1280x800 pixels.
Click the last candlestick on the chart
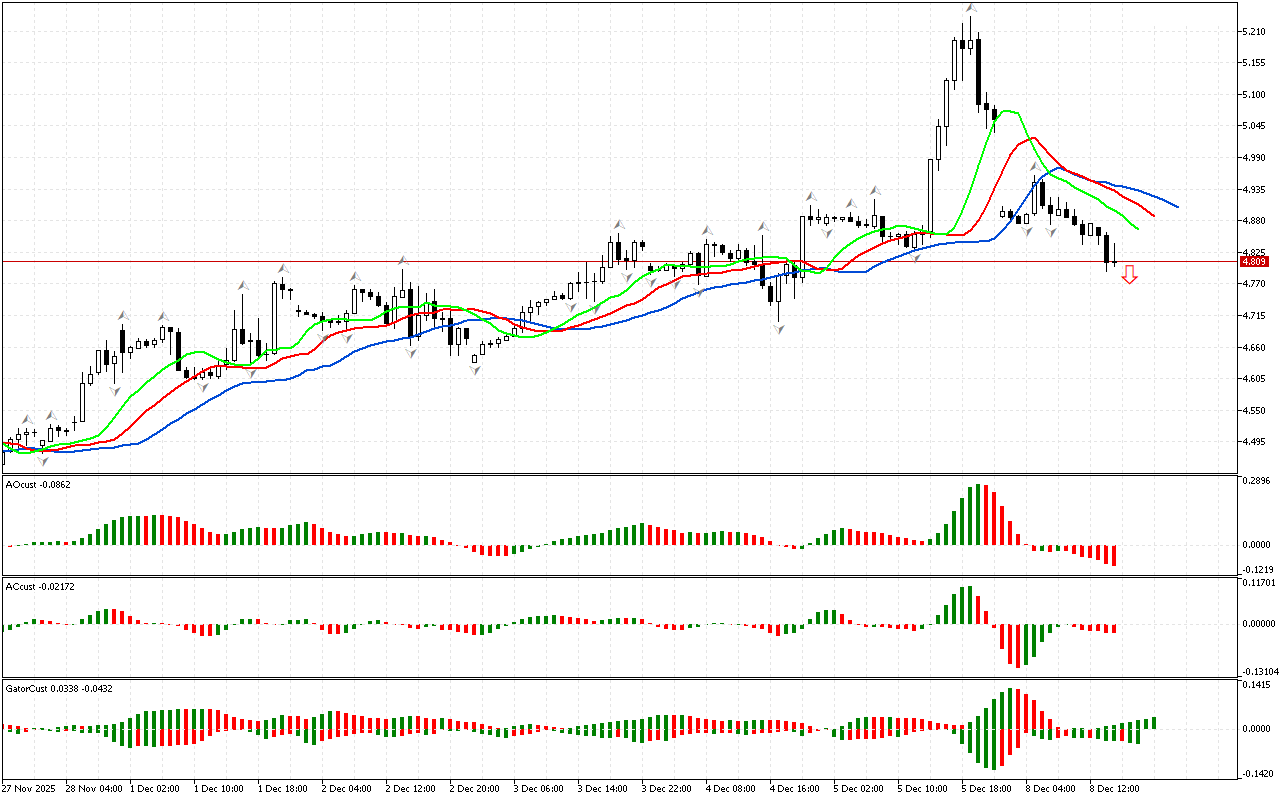[x=1115, y=262]
